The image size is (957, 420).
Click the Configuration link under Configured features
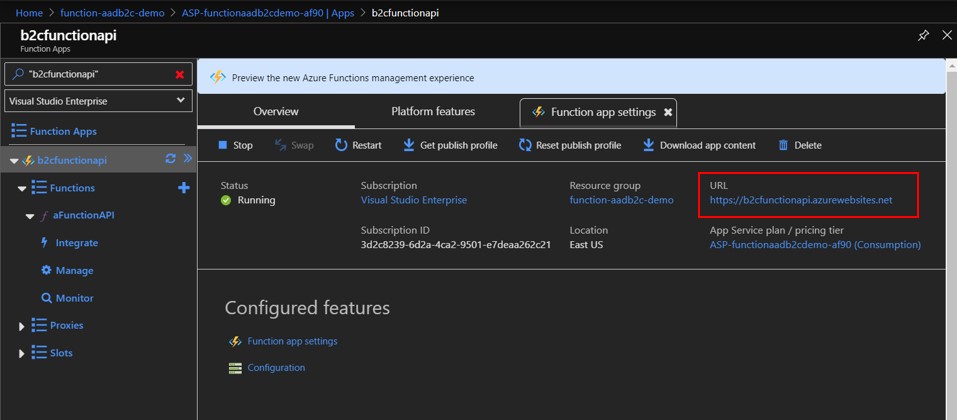pos(276,368)
